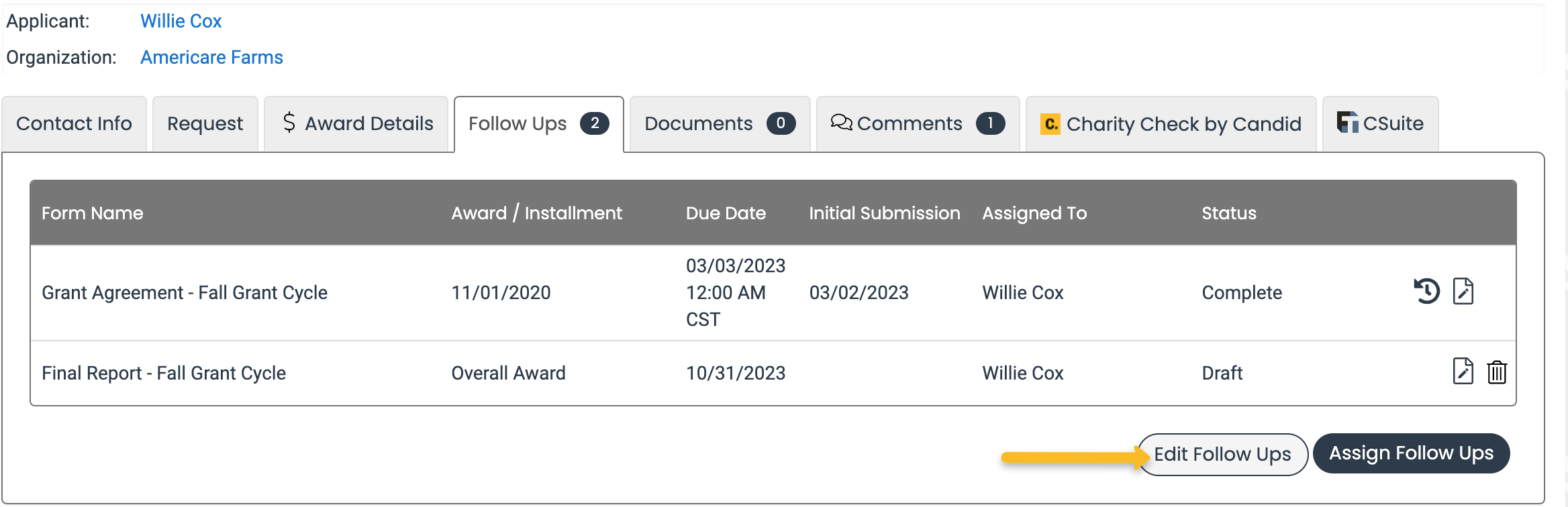Open Charity Check by Candid tab
1568x507 pixels.
[1171, 124]
